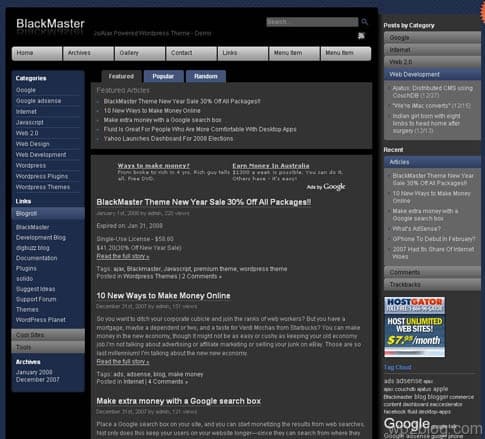Open the Ajatus Distributed CMS post
485x439 pixels.
tap(432, 92)
